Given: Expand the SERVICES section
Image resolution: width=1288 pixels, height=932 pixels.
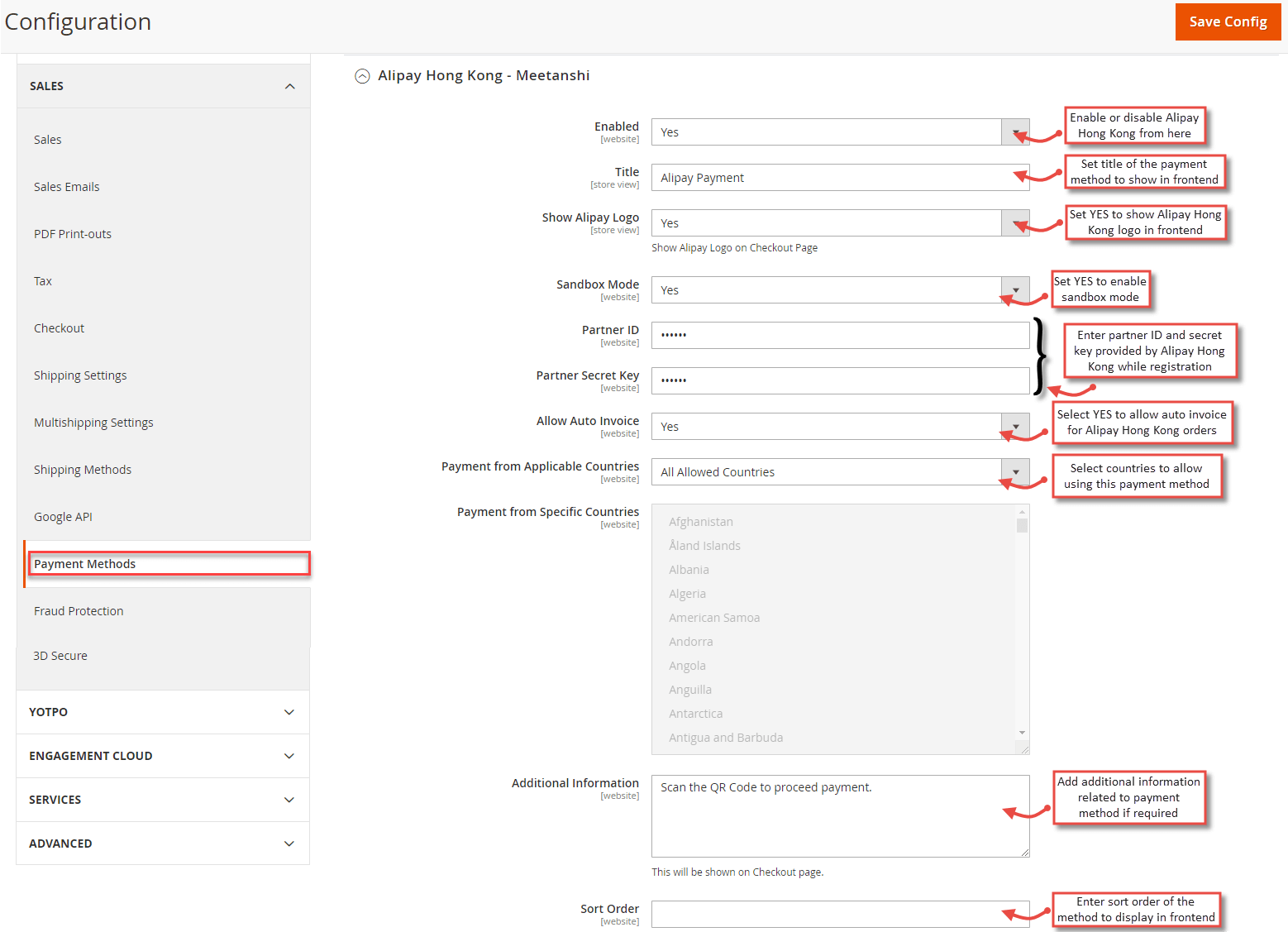Looking at the screenshot, I should (163, 800).
